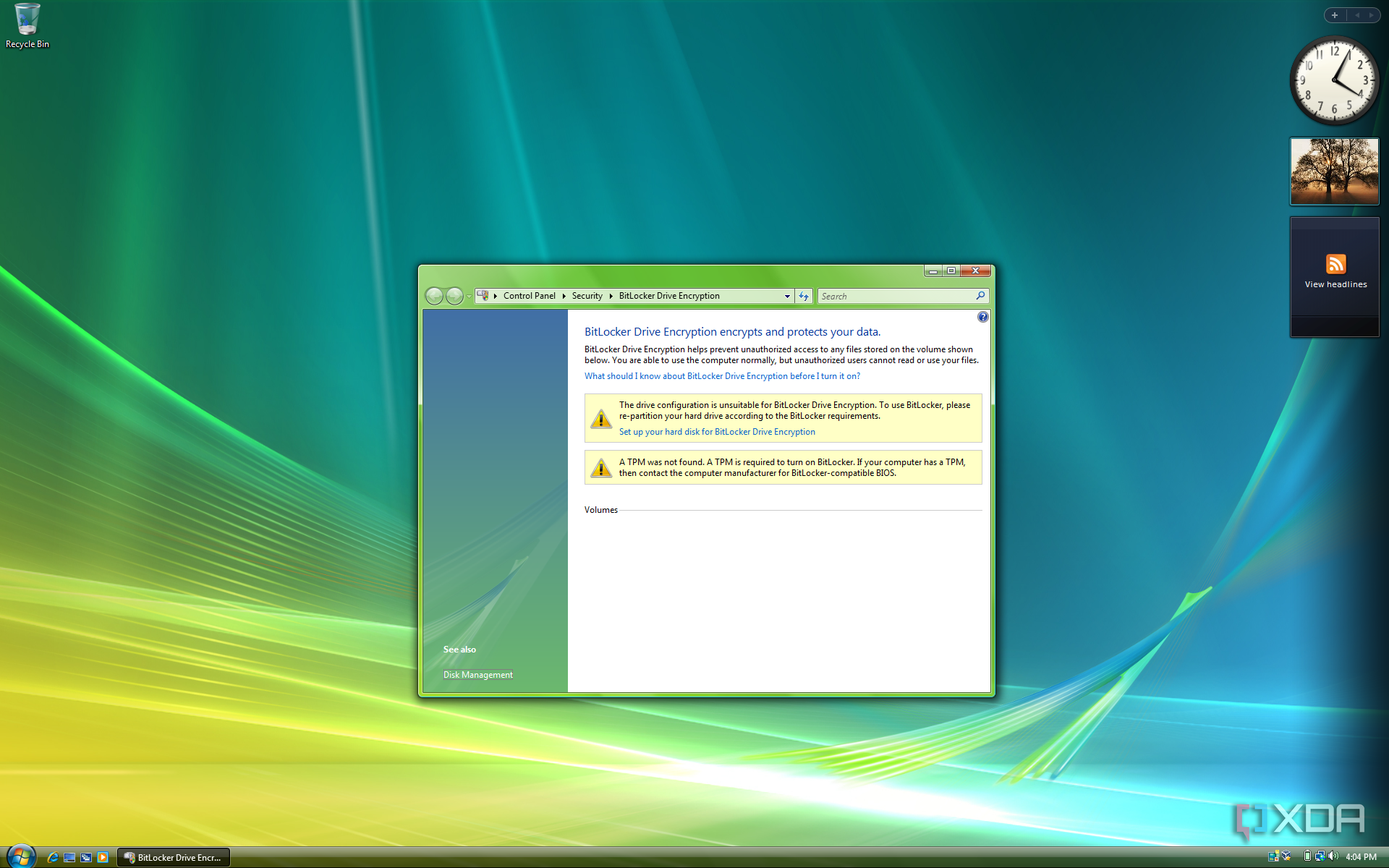Screen dimensions: 1389x868
Task: Click View headlines in the feed gadget
Action: (x=1335, y=284)
